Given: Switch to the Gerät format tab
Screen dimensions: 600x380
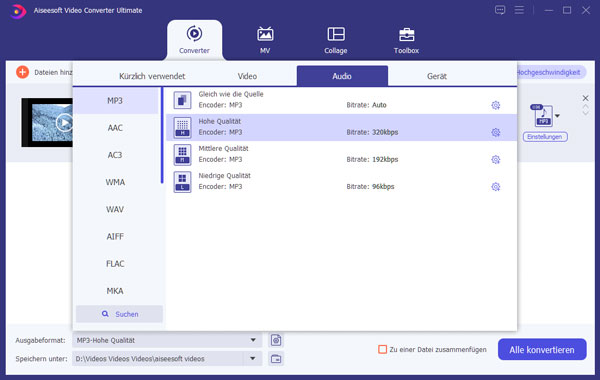Looking at the screenshot, I should (x=437, y=76).
